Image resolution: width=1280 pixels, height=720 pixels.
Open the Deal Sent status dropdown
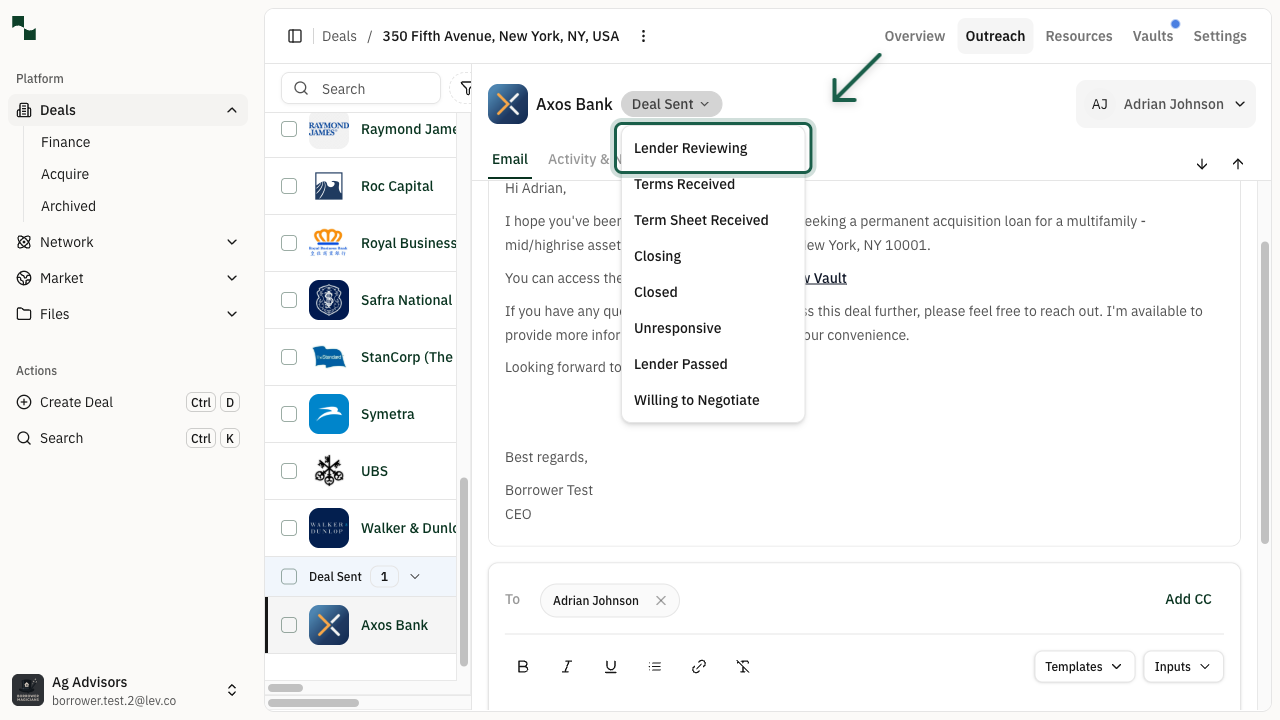pyautogui.click(x=671, y=103)
